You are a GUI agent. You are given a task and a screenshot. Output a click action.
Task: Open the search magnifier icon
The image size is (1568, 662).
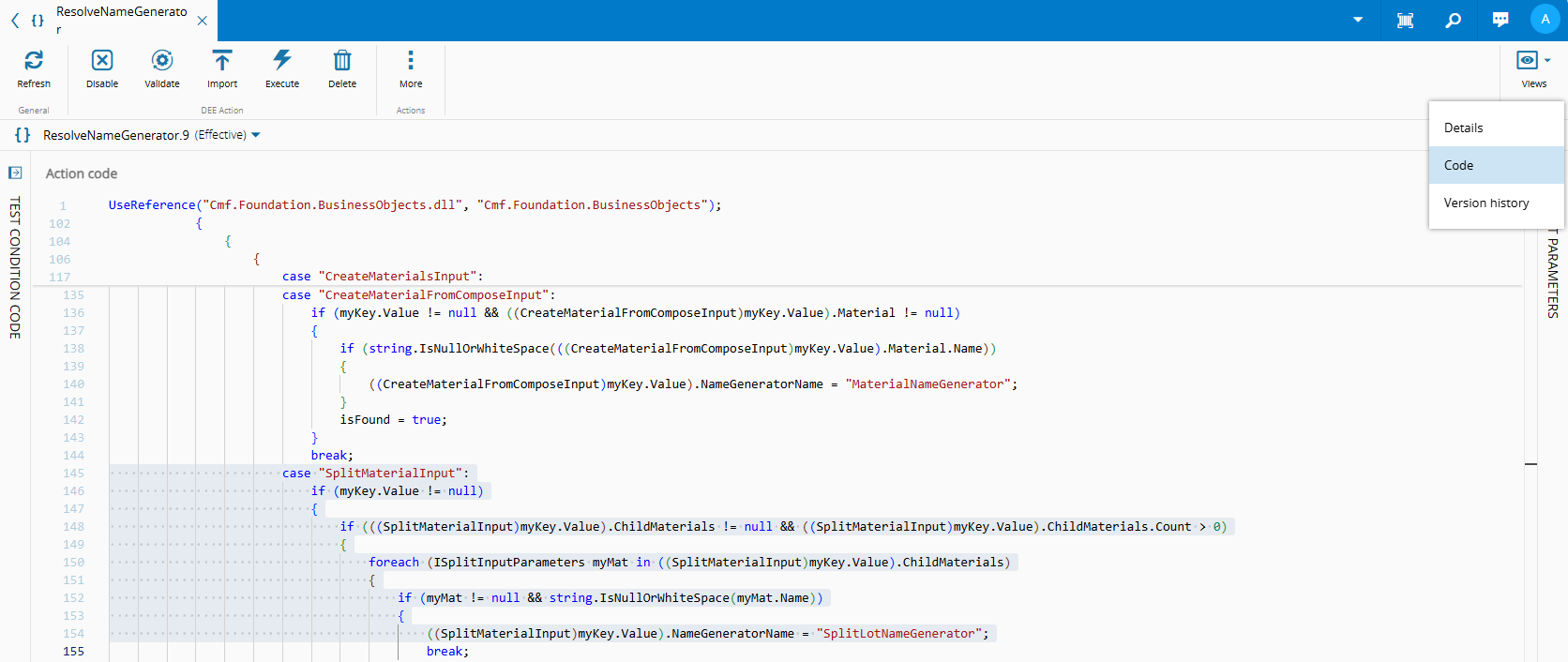coord(1453,20)
